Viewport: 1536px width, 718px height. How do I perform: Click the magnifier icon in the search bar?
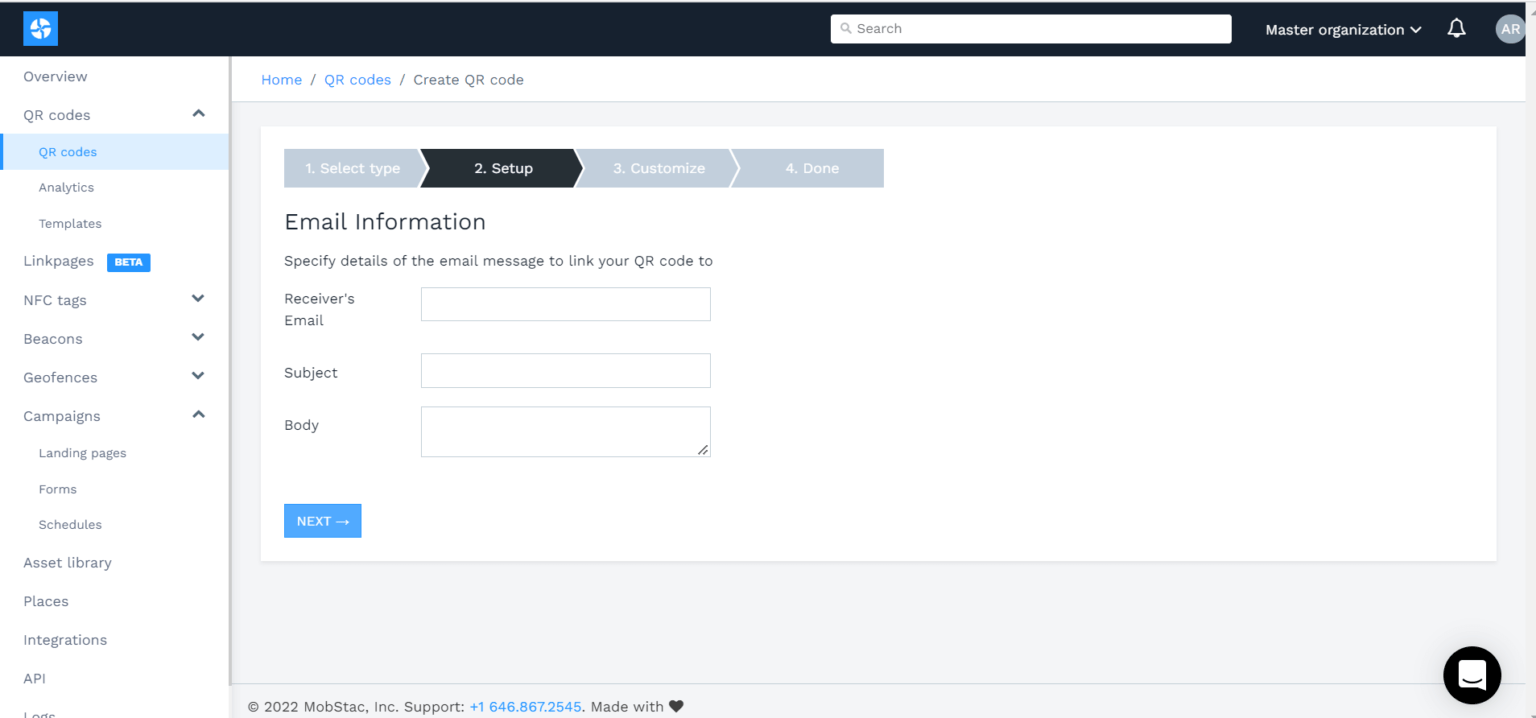point(845,28)
